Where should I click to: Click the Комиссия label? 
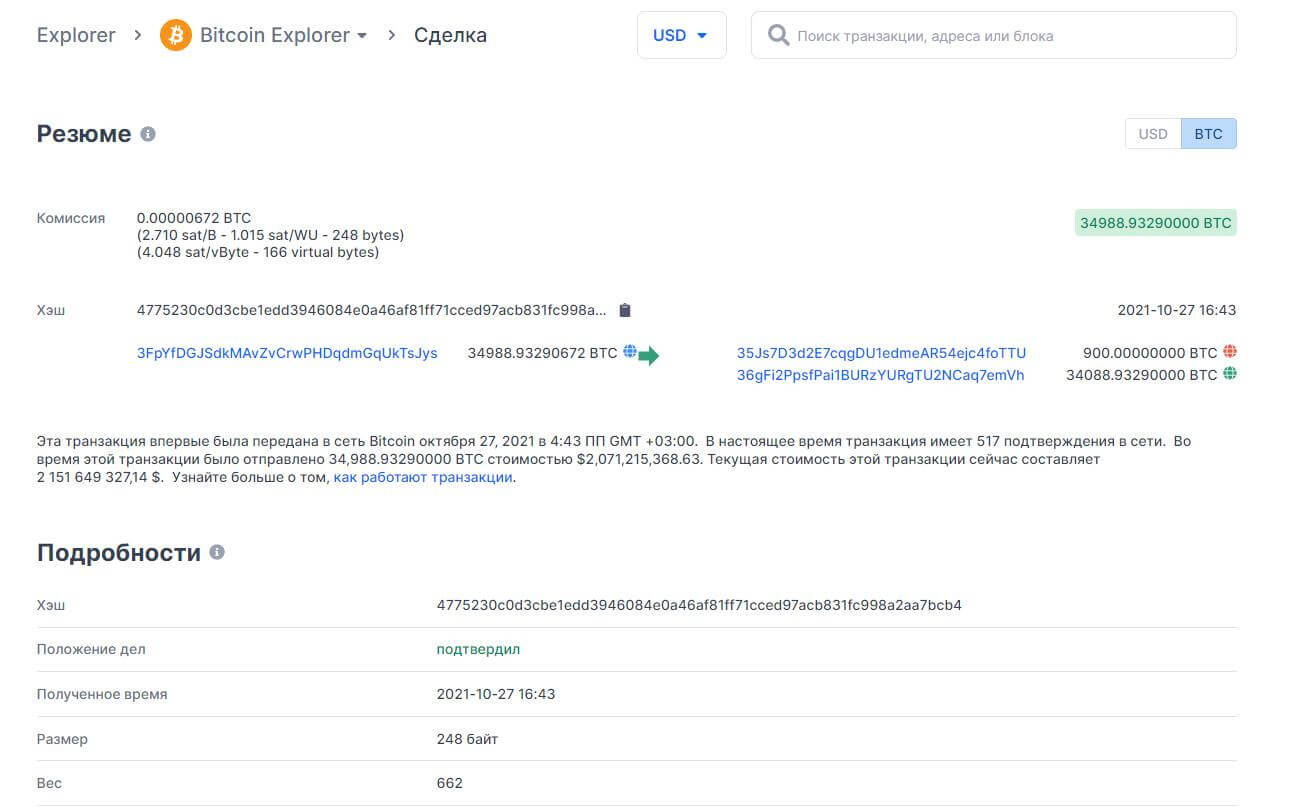pos(71,218)
